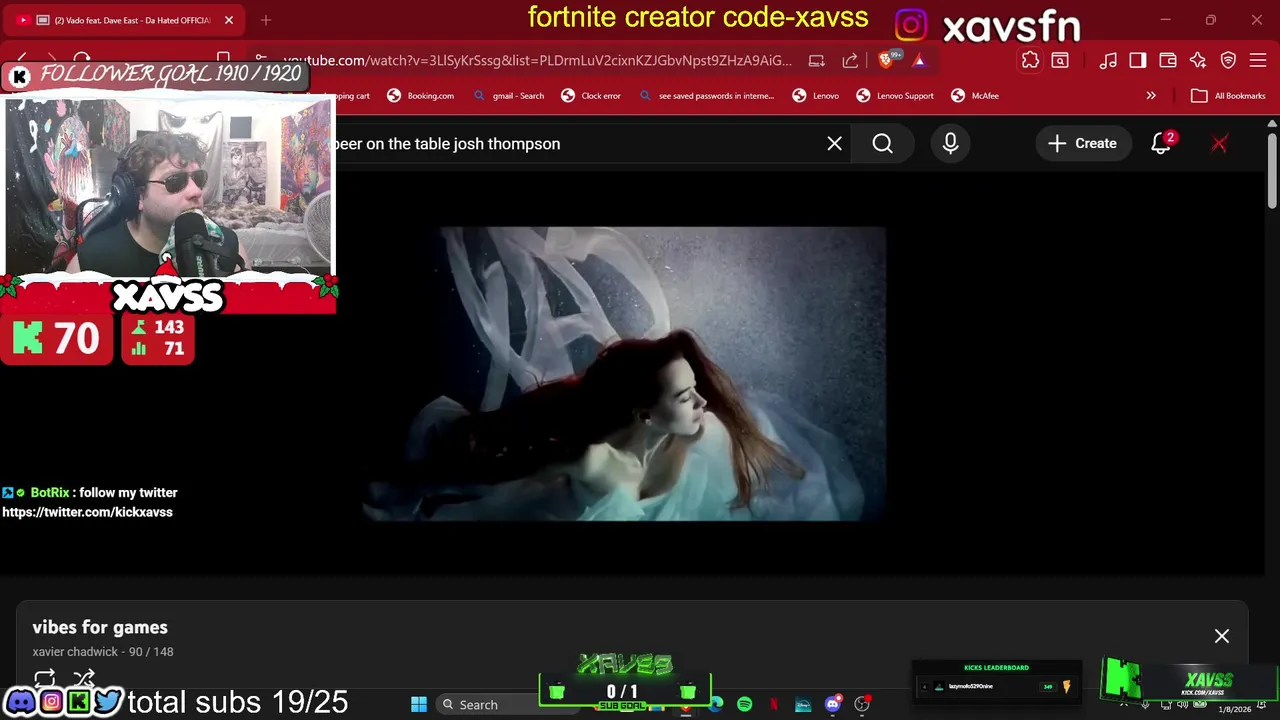Open the Clock error bookmark
This screenshot has width=1280, height=720.
pyautogui.click(x=591, y=96)
